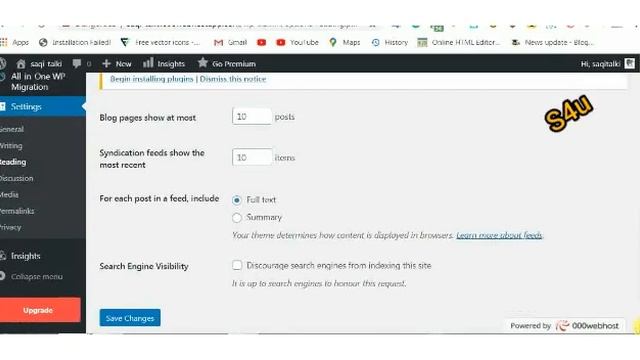Click the Save Changes button
Screen dimensions: 640x360
tap(130, 318)
